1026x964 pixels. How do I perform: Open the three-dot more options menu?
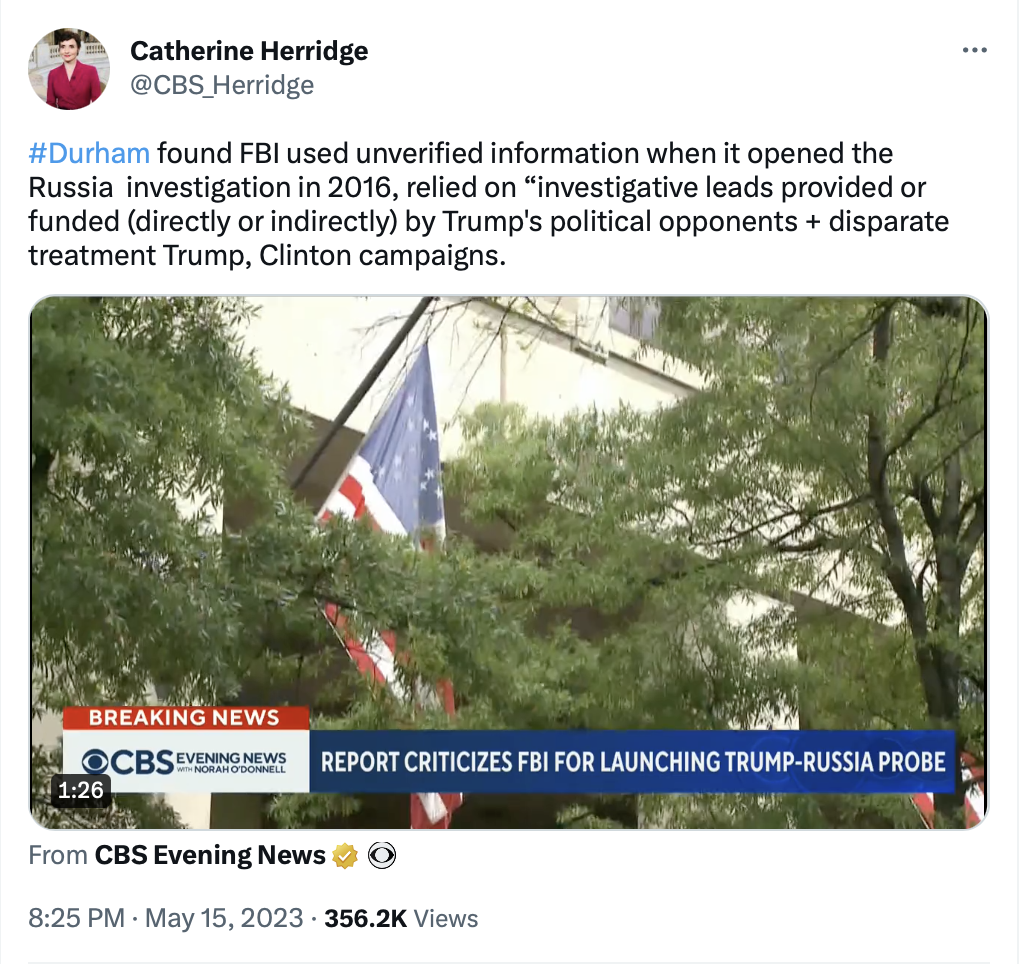click(x=974, y=50)
